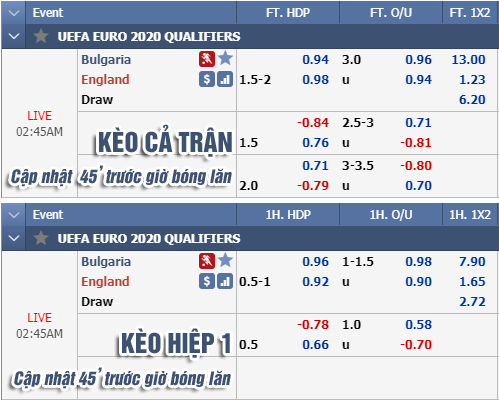This screenshot has height=405, width=499.
Task: Click the dollar sign icon in full-time panel
Action: [207, 79]
